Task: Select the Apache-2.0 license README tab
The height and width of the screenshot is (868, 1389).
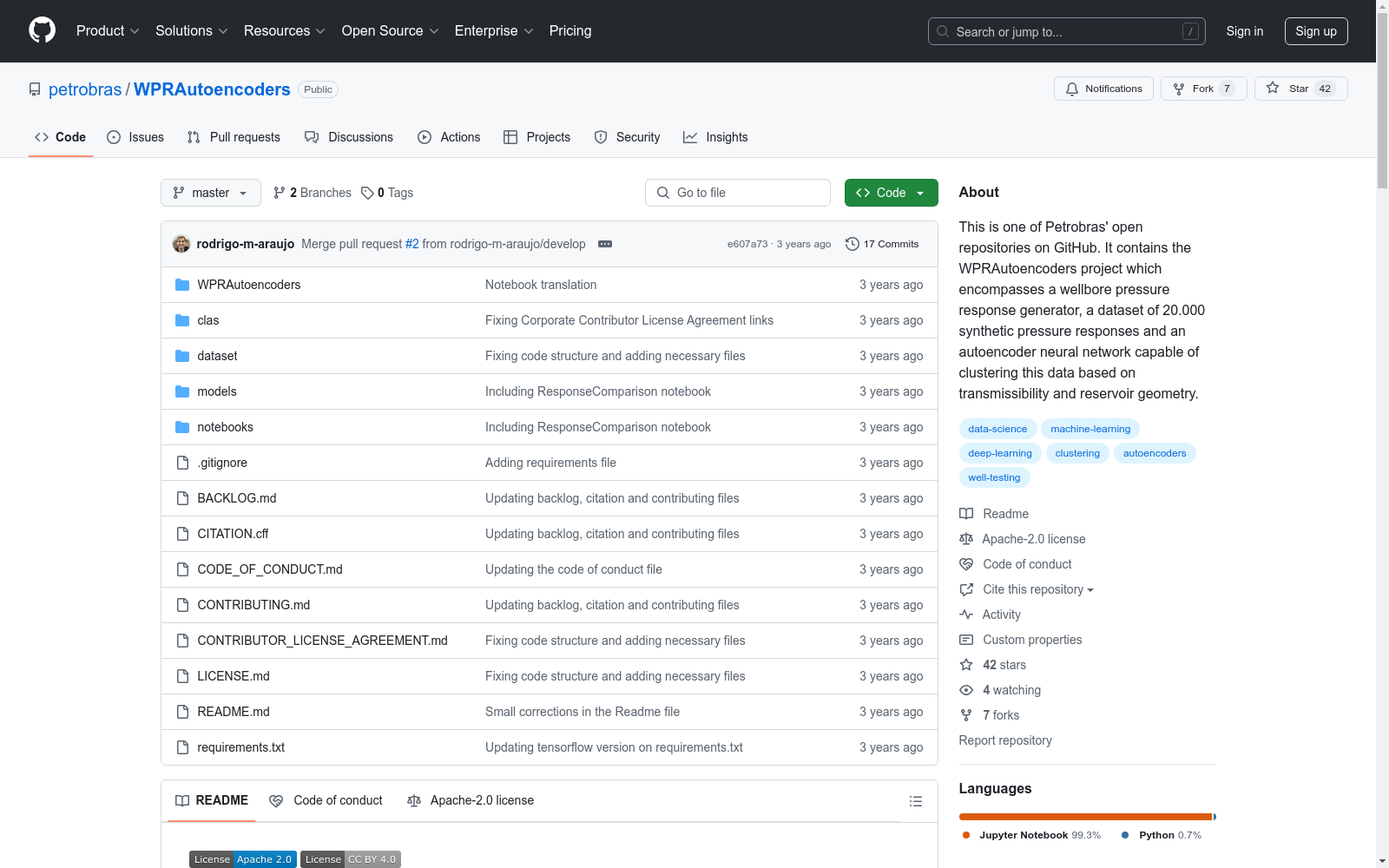Action: [471, 800]
